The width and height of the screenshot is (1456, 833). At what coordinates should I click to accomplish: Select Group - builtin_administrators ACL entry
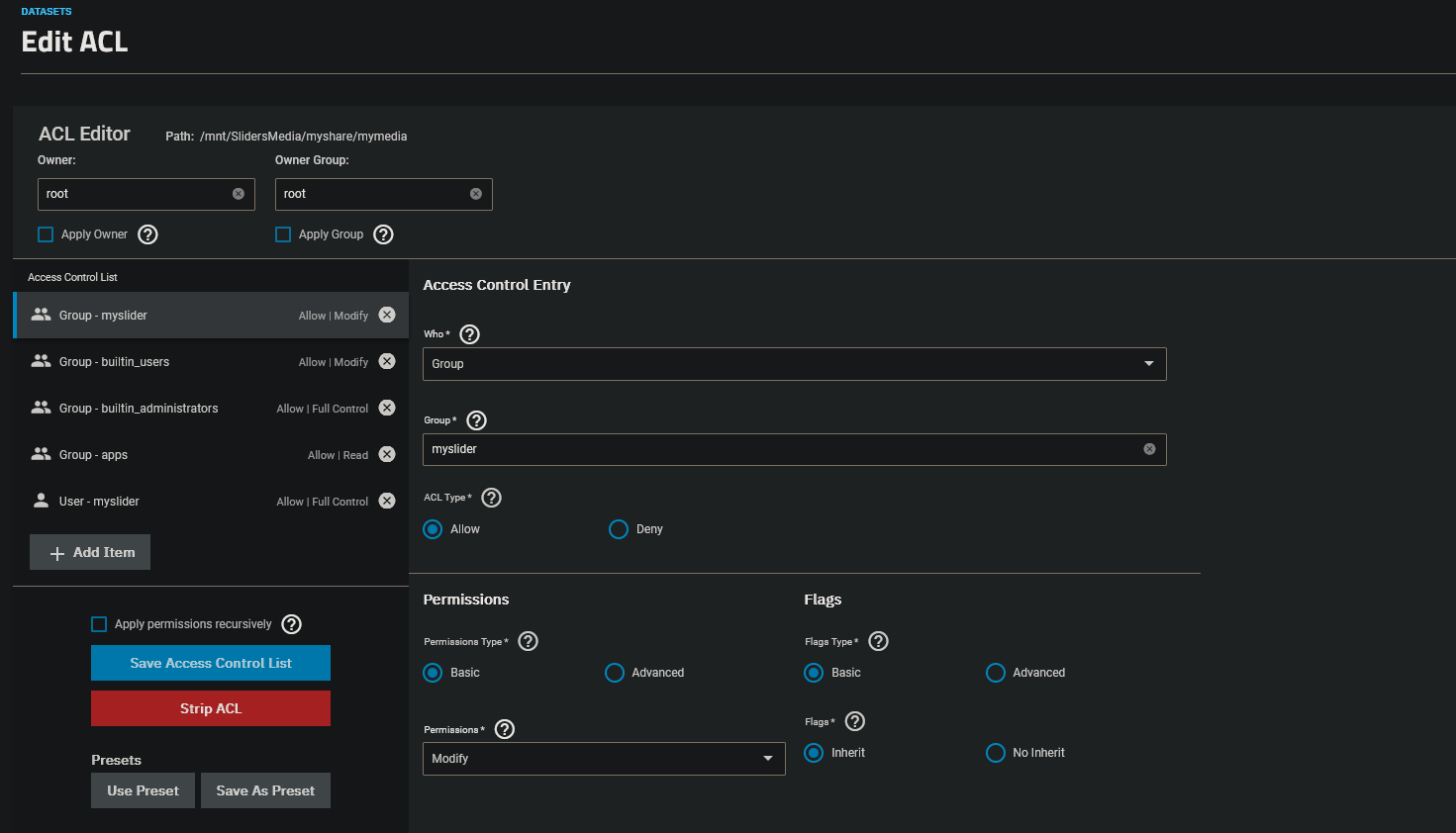click(211, 408)
